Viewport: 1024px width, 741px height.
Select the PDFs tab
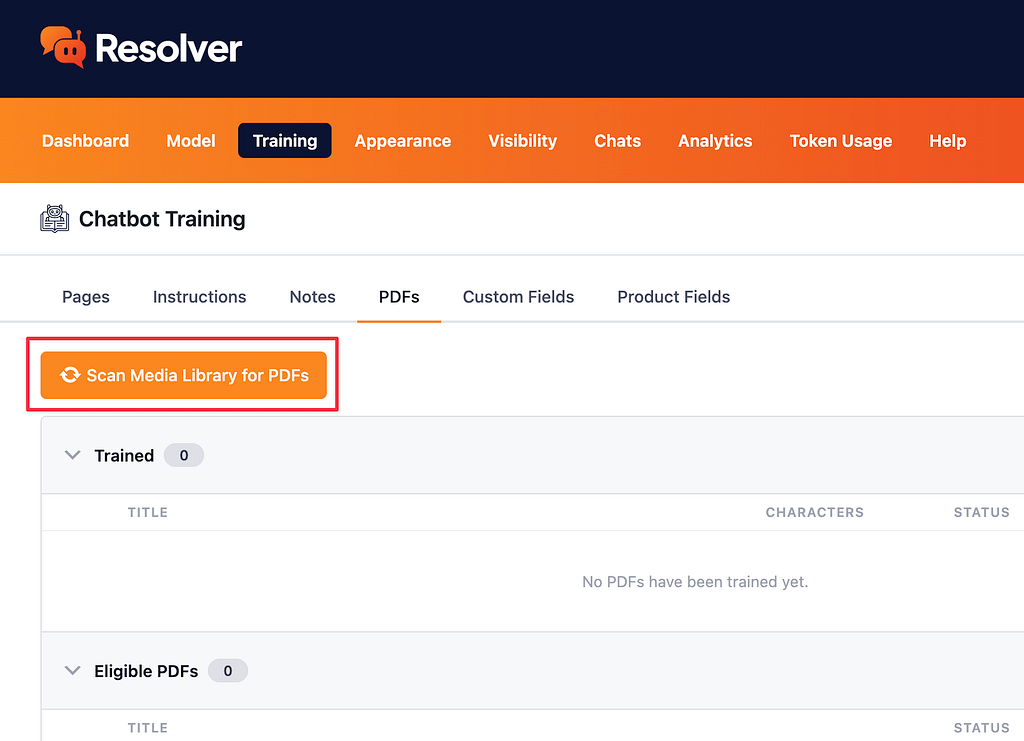399,297
